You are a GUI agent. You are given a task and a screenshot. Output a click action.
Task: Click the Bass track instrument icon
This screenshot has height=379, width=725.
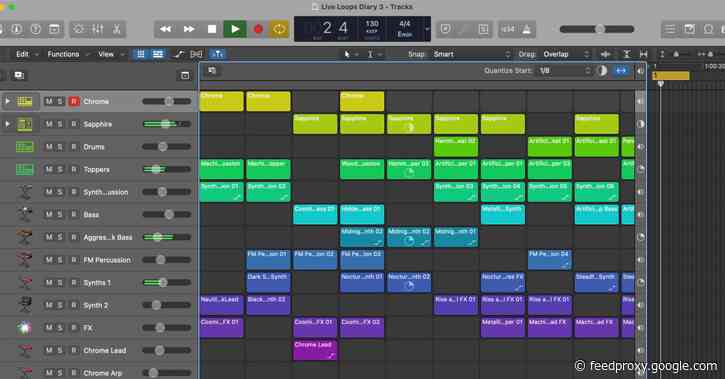tap(25, 214)
